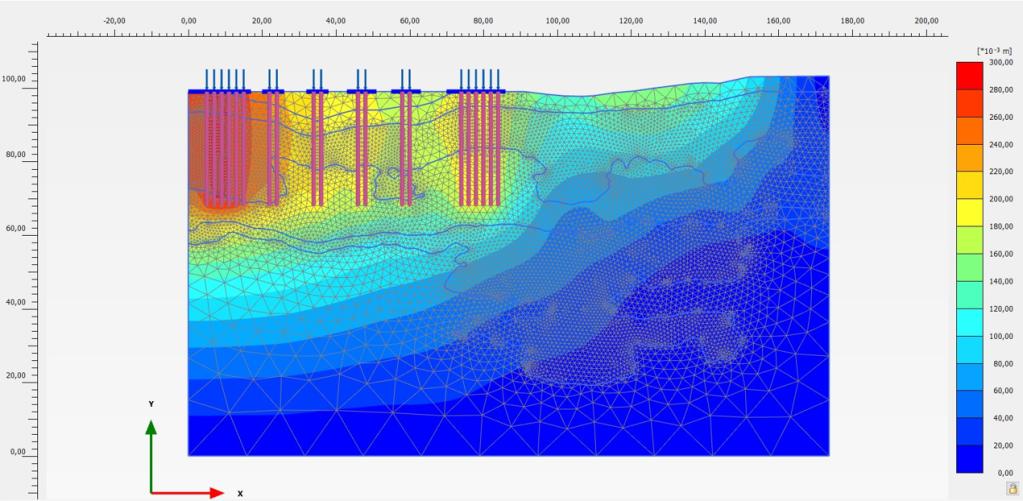Click the 100,00 mark on vertical ruler

[14, 79]
